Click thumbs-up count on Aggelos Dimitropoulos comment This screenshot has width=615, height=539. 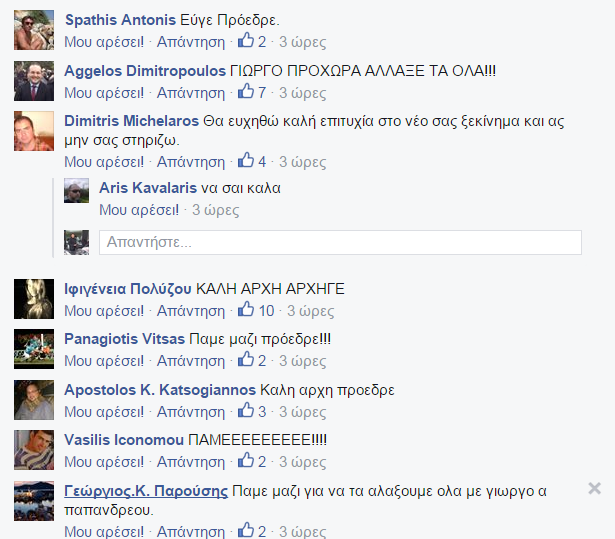262,93
